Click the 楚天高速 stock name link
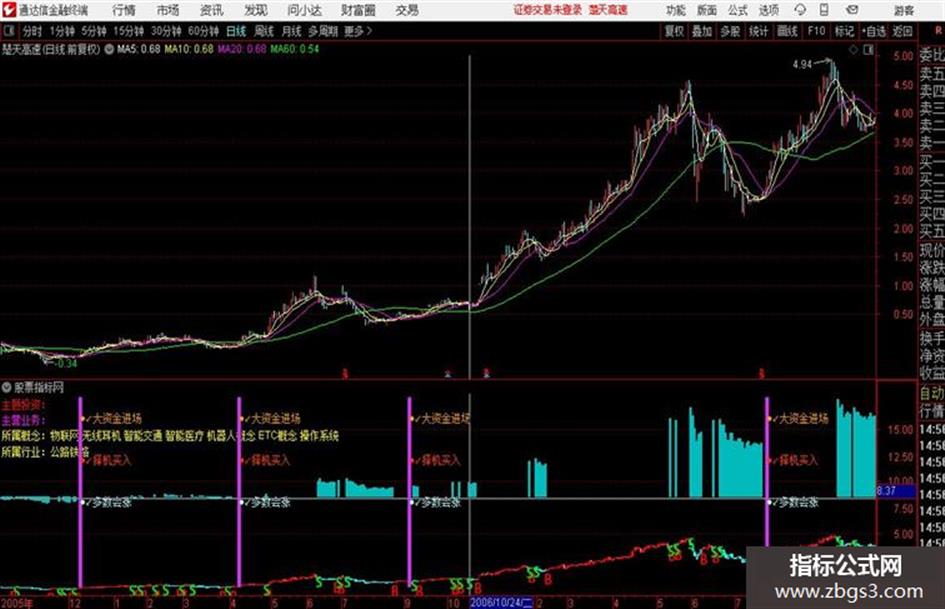Viewport: 945px width, 609px height. tap(608, 10)
